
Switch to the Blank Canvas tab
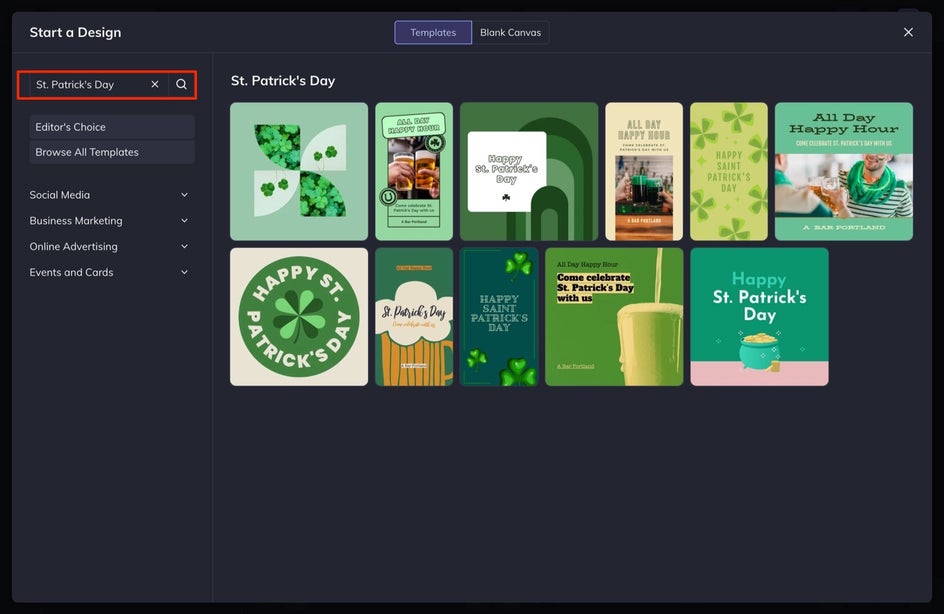pos(511,33)
